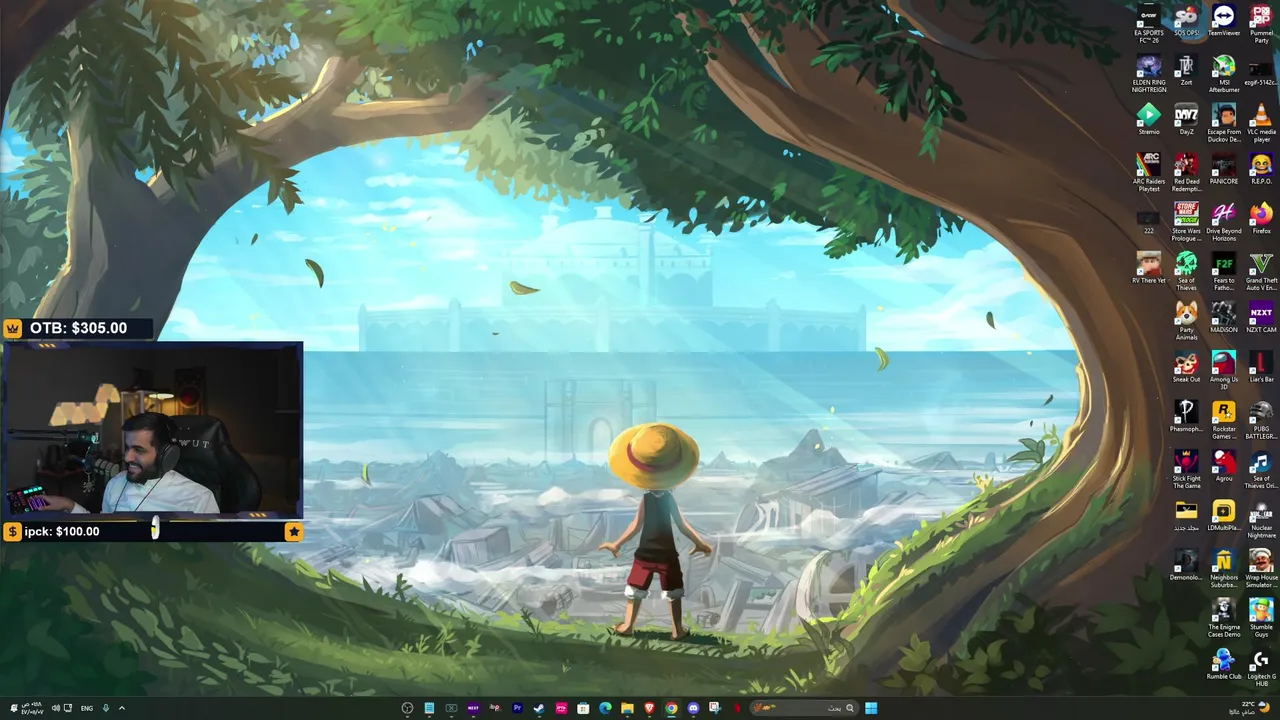Click the Demonologist desktop shortcut
The image size is (1280, 720).
[x=1186, y=566]
